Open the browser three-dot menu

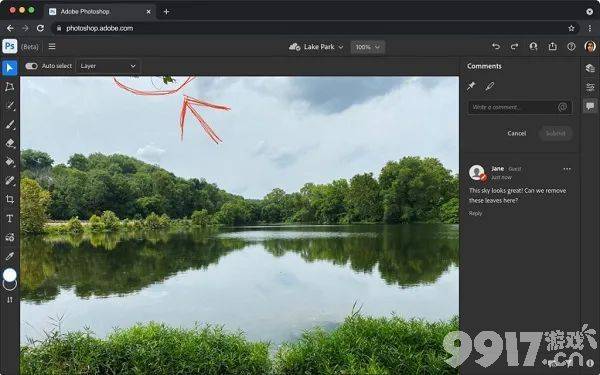click(590, 28)
